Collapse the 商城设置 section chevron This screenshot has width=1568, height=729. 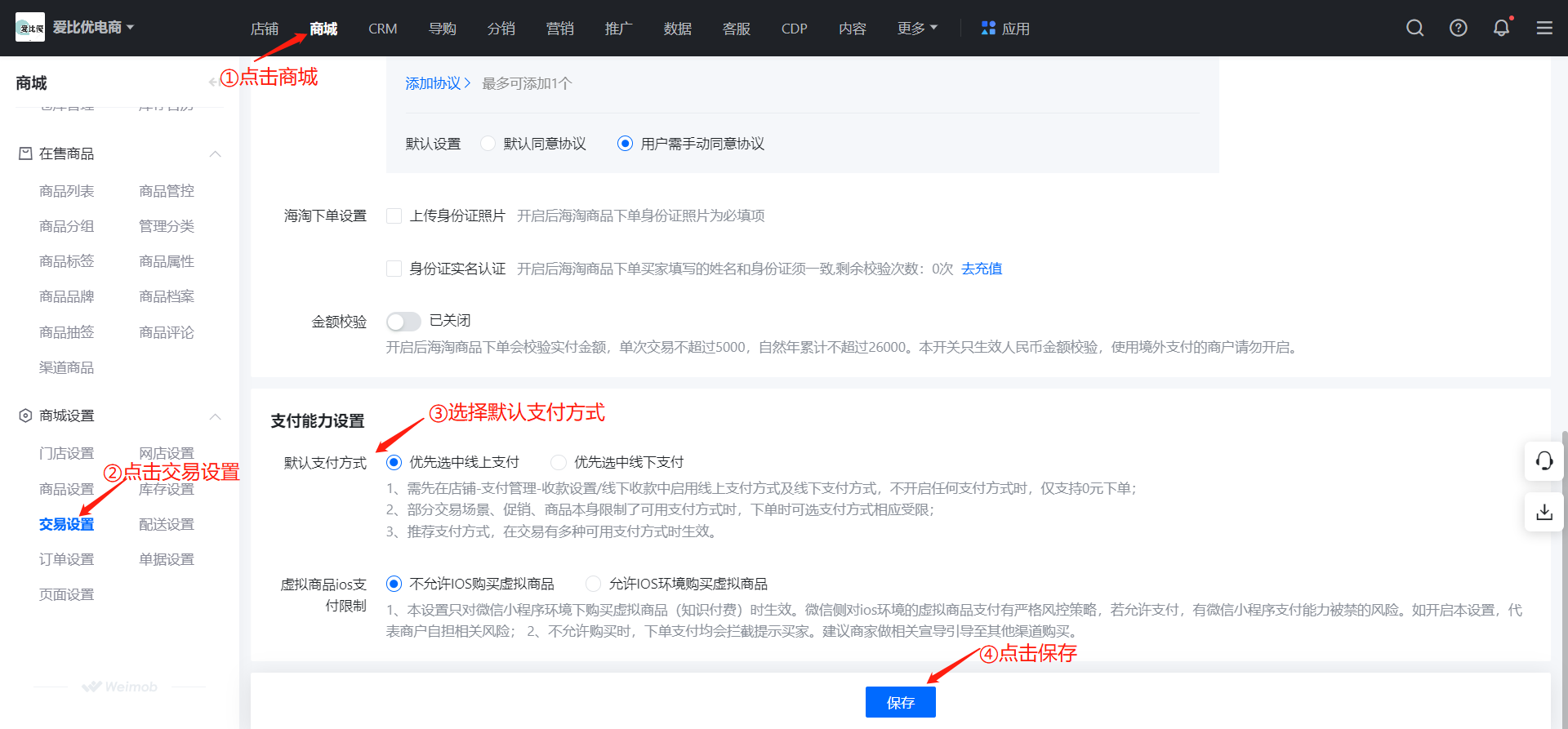pos(216,416)
